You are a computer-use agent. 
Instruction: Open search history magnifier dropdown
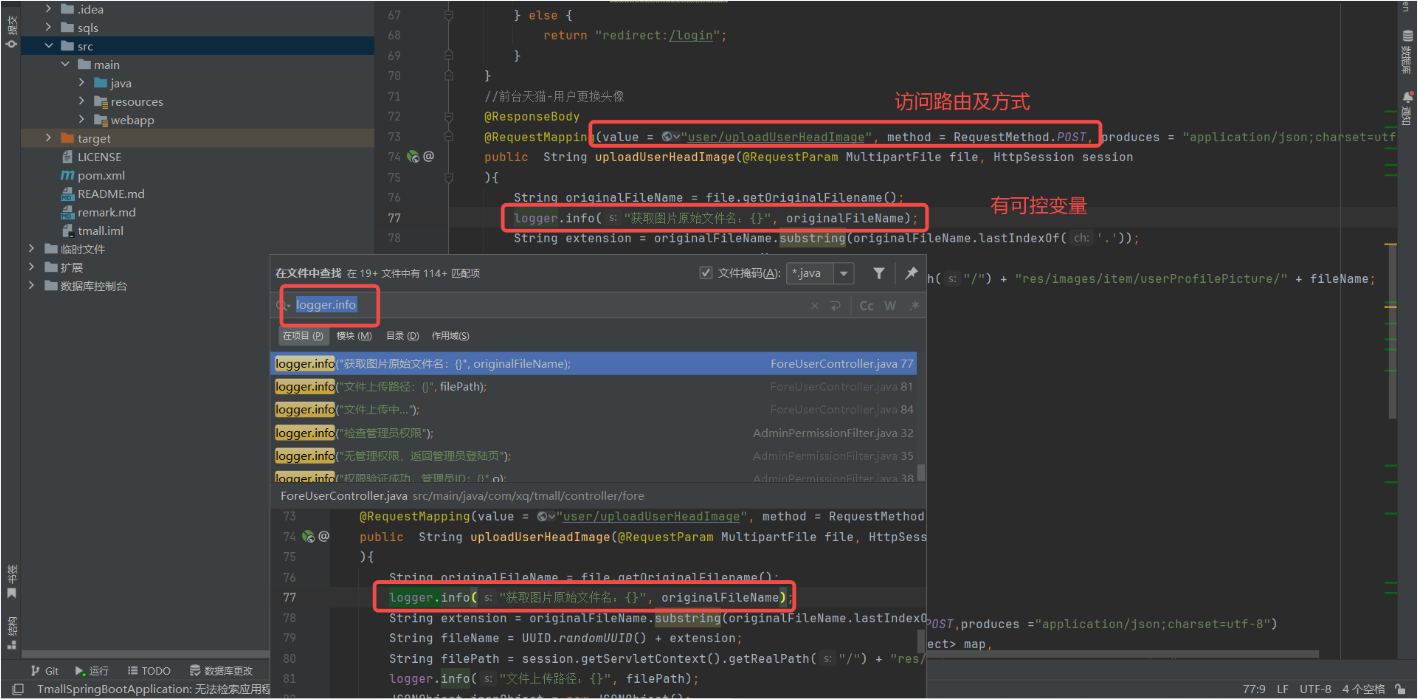point(283,305)
